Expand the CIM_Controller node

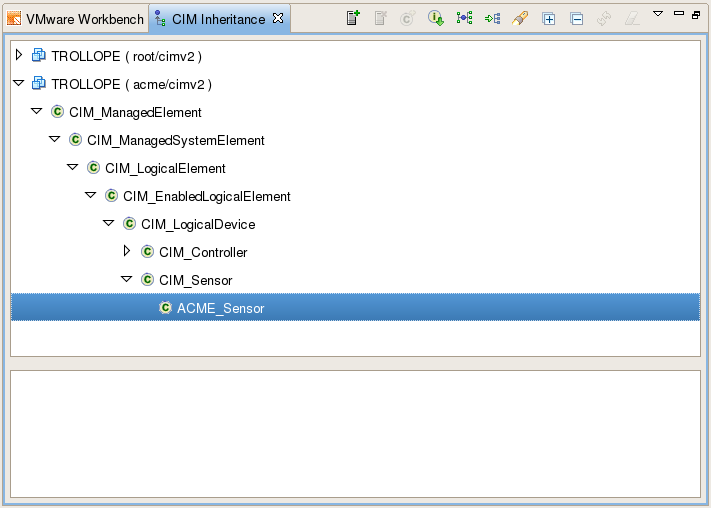click(127, 251)
